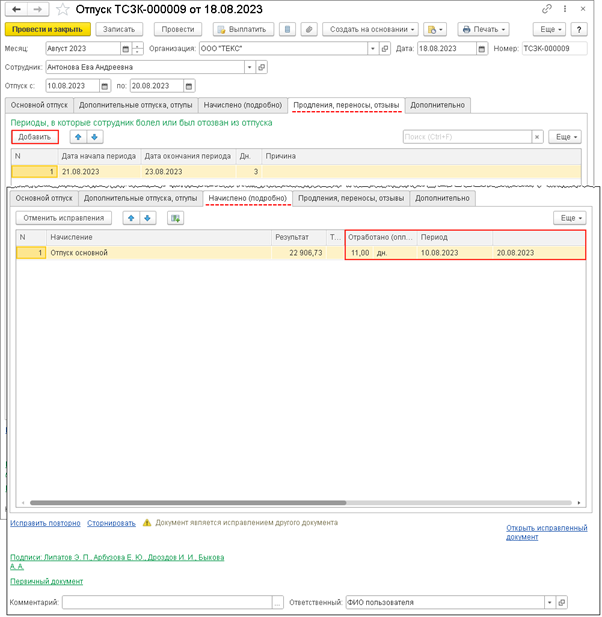
Task: Click Добавить to add a period
Action: click(35, 137)
